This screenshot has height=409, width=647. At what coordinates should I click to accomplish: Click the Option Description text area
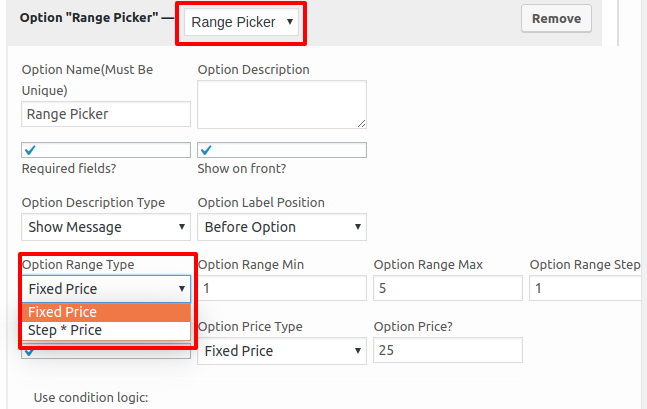pyautogui.click(x=282, y=104)
